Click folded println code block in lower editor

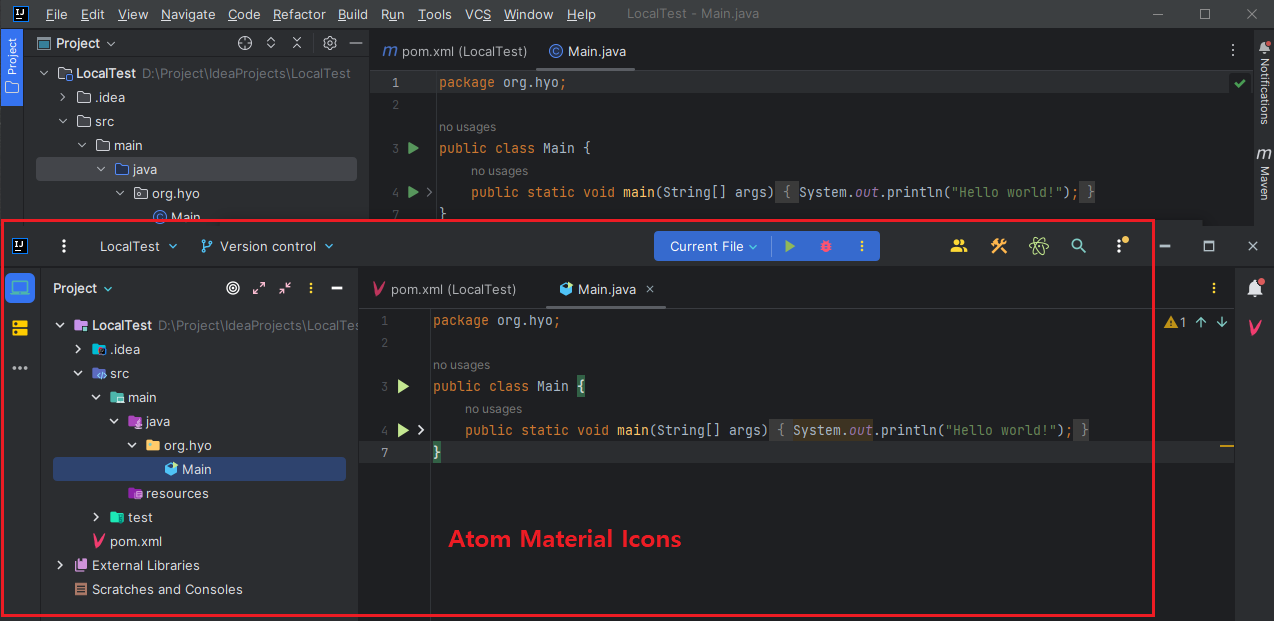tap(928, 430)
